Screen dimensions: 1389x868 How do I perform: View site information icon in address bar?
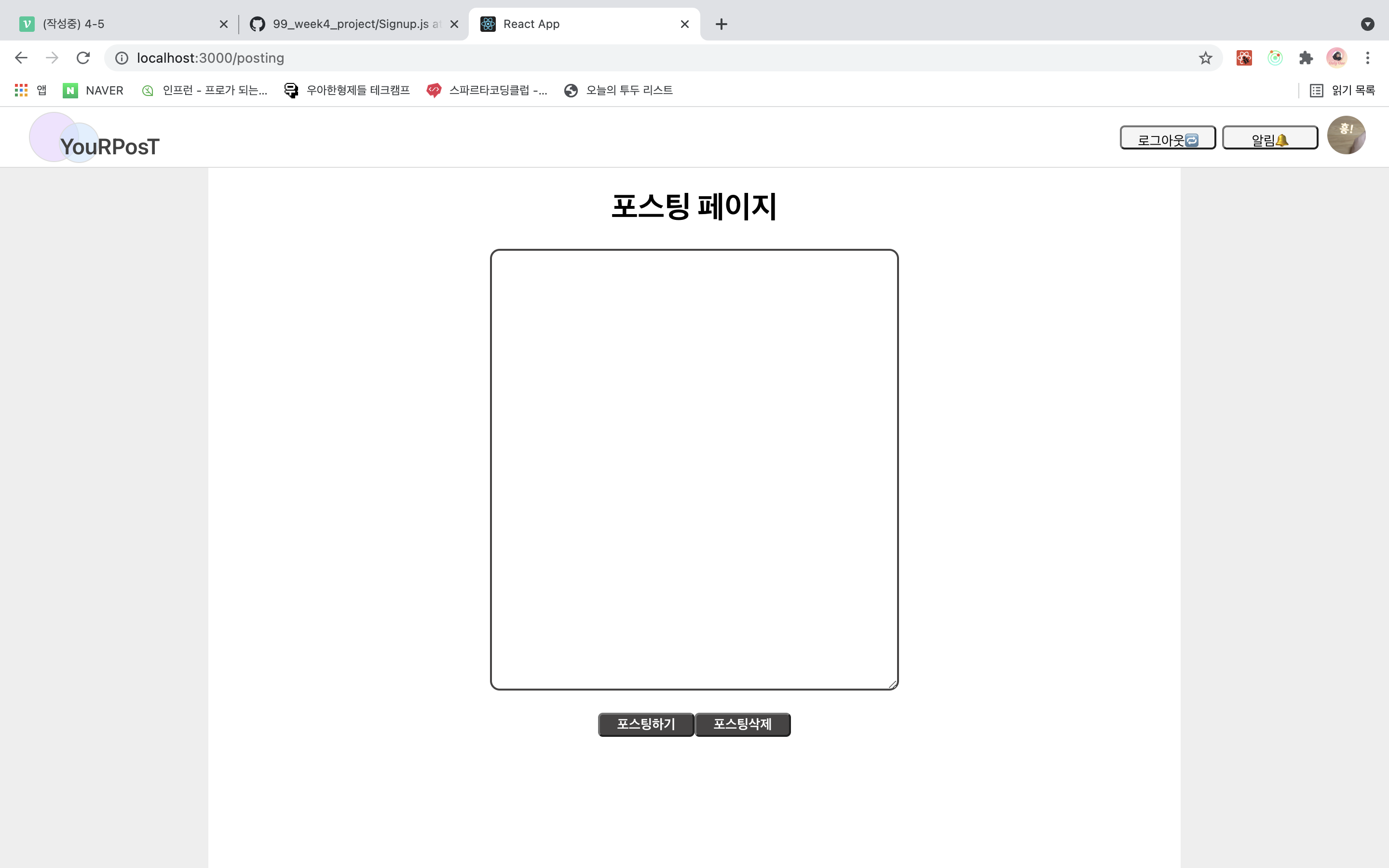[122, 58]
